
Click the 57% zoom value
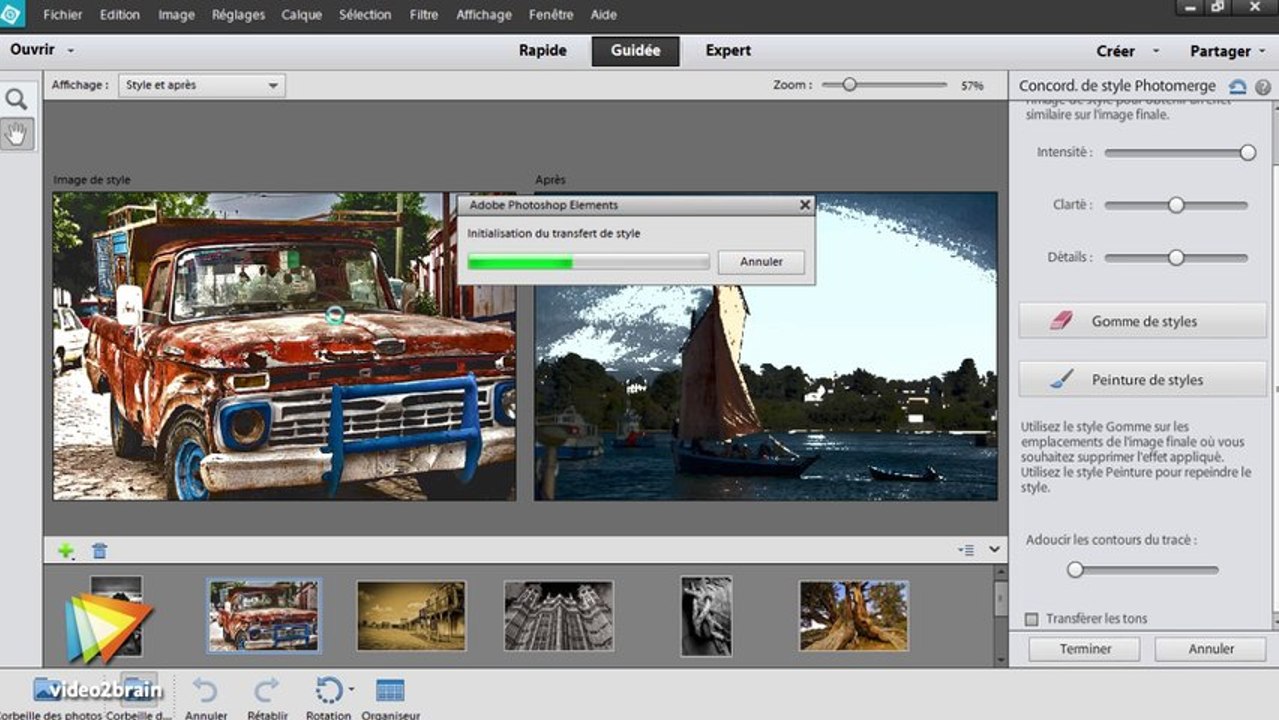pyautogui.click(x=972, y=86)
